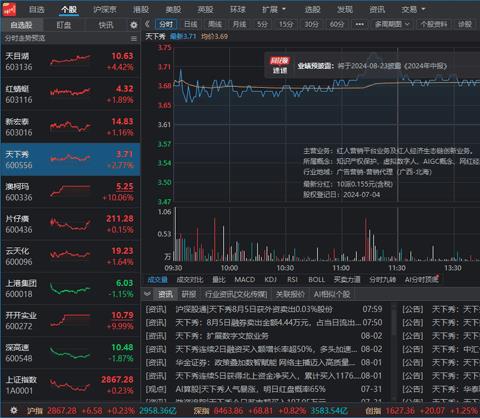Image resolution: width=480 pixels, height=418 pixels.
Task: Open the 行业资讯[文化传媒] tab
Action: (236, 294)
